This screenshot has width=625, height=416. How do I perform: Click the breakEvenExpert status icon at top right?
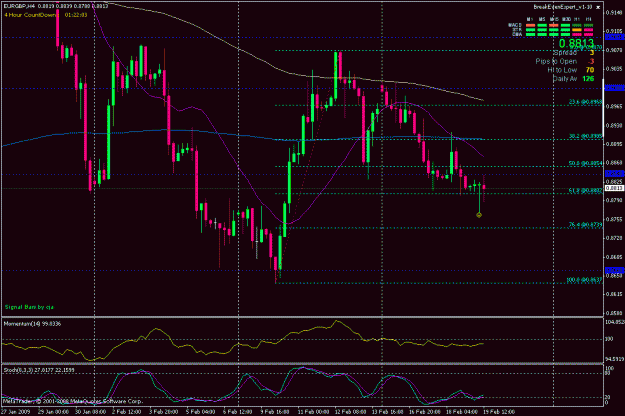pos(598,7)
